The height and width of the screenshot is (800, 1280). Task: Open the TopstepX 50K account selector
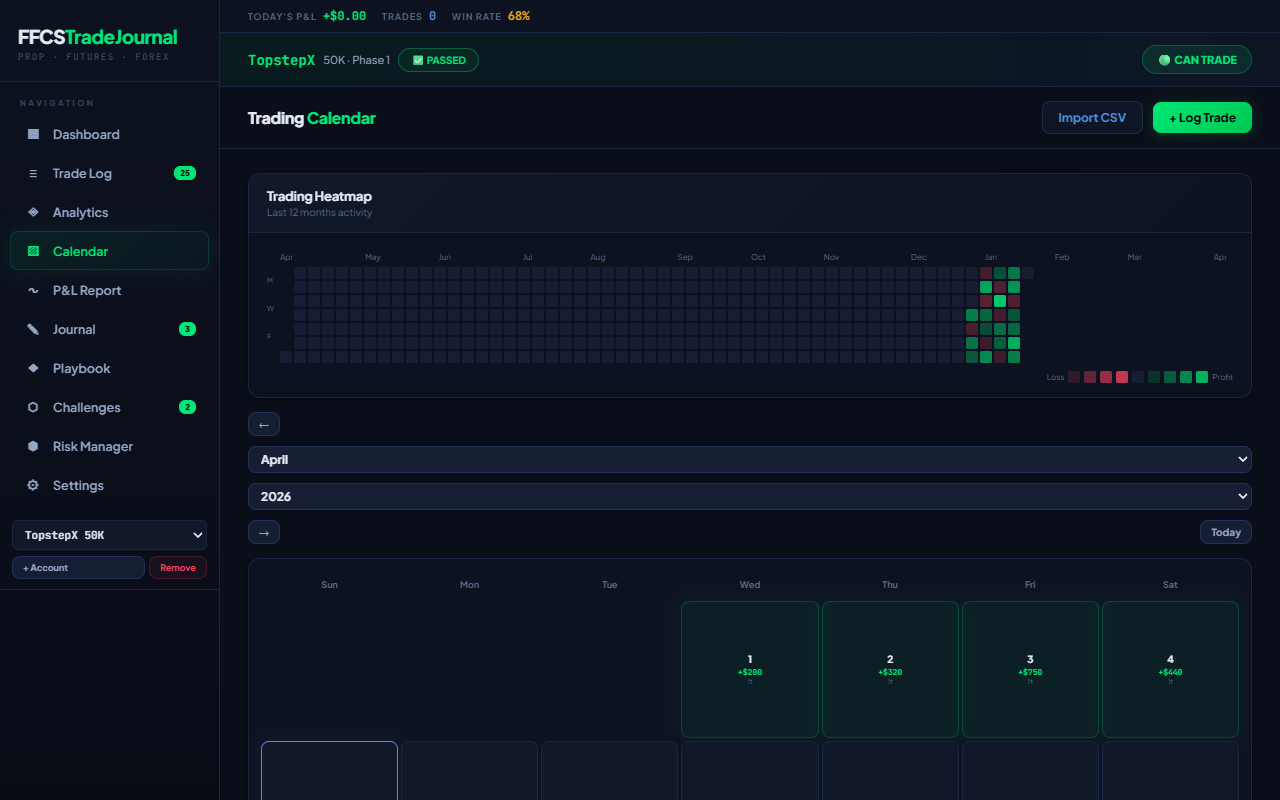[x=109, y=535]
